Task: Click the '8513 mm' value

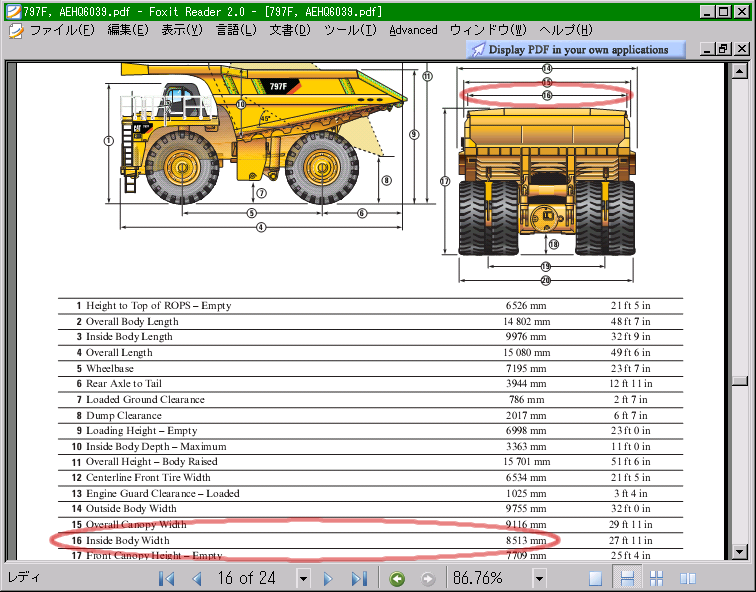Action: (x=526, y=540)
